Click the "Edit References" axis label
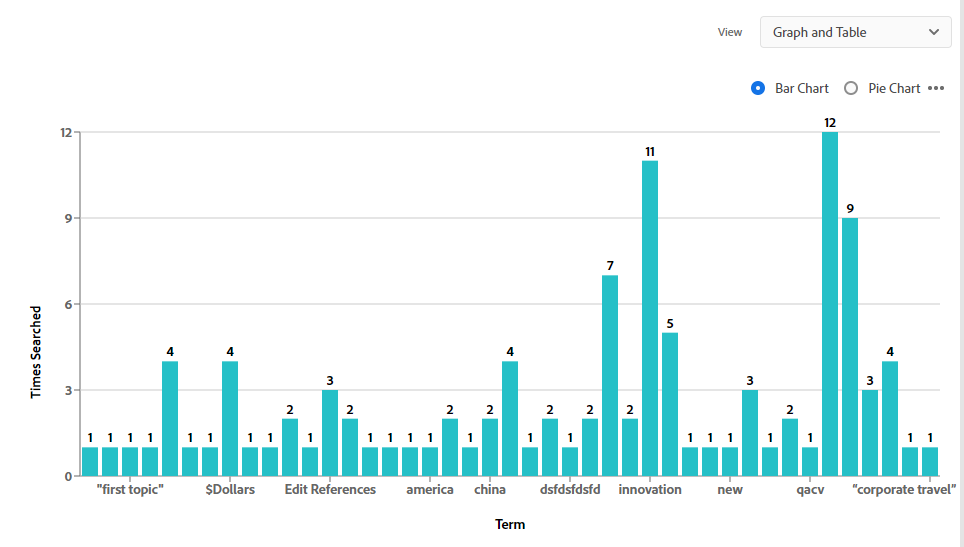The width and height of the screenshot is (964, 547). tap(330, 490)
